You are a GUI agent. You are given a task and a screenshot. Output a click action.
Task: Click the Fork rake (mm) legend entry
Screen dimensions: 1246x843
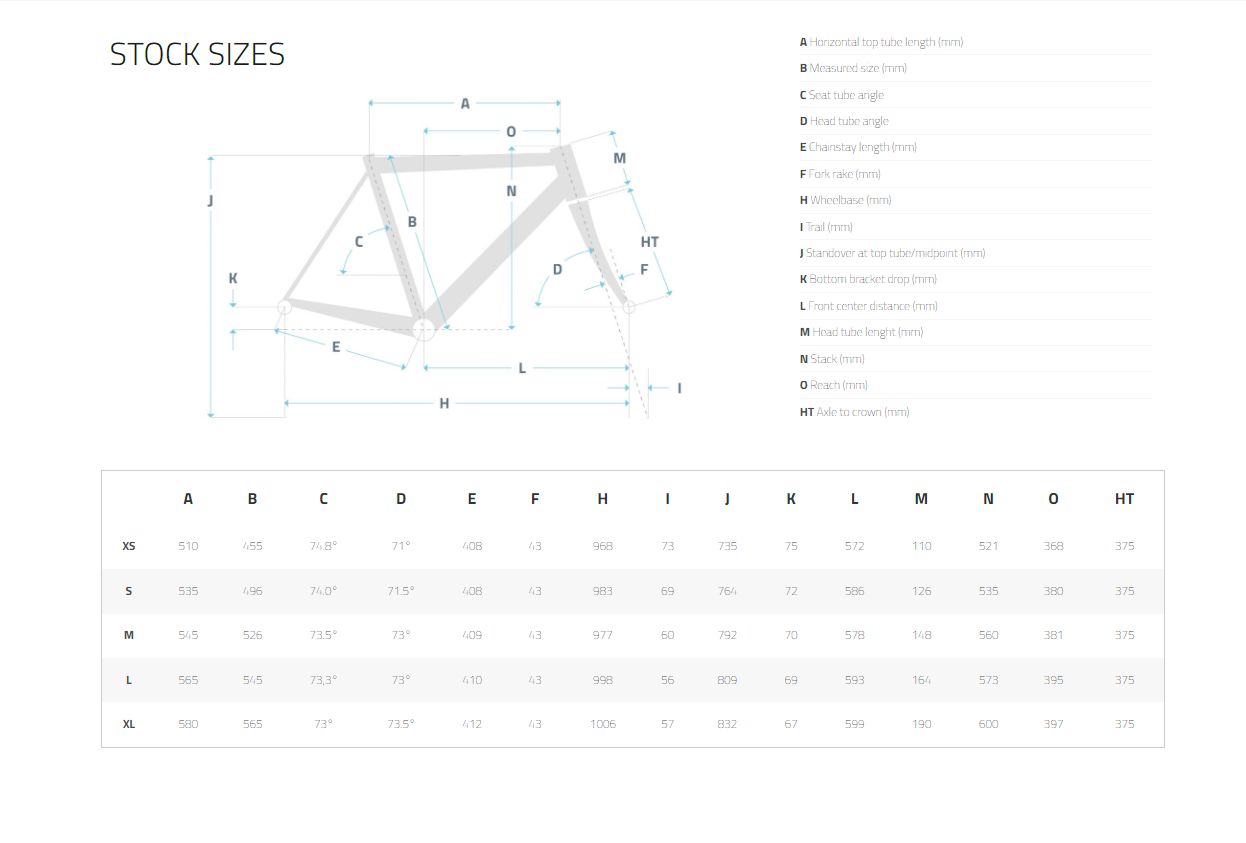point(840,174)
